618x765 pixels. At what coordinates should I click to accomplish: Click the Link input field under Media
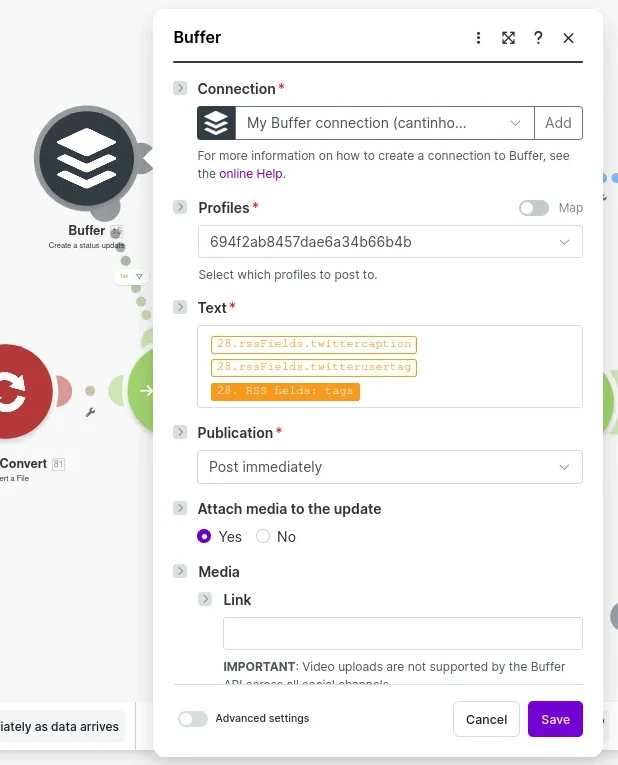click(402, 634)
